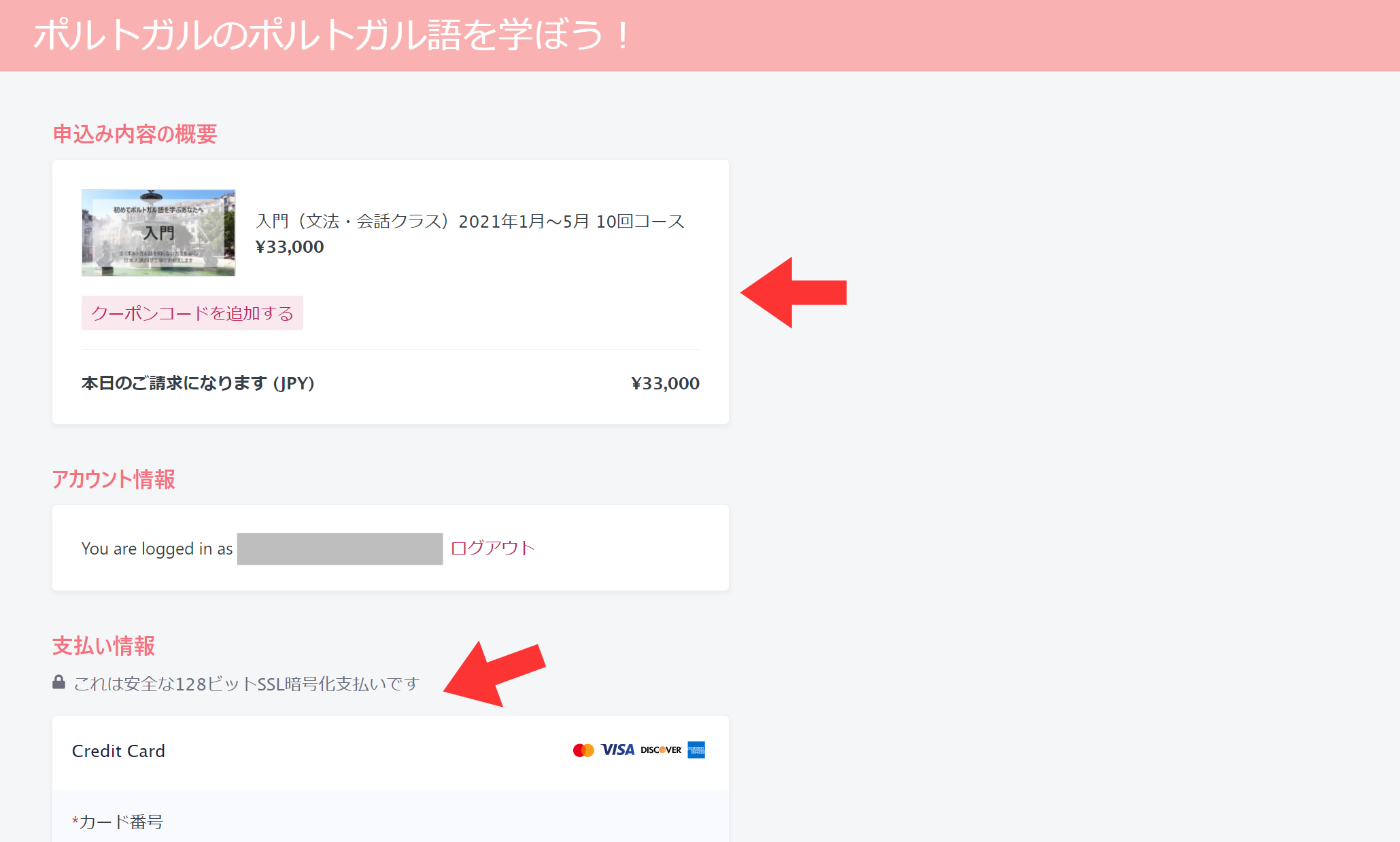Screen dimensions: 1400x842
Task: Click the カード番号 field label
Action: click(x=118, y=822)
